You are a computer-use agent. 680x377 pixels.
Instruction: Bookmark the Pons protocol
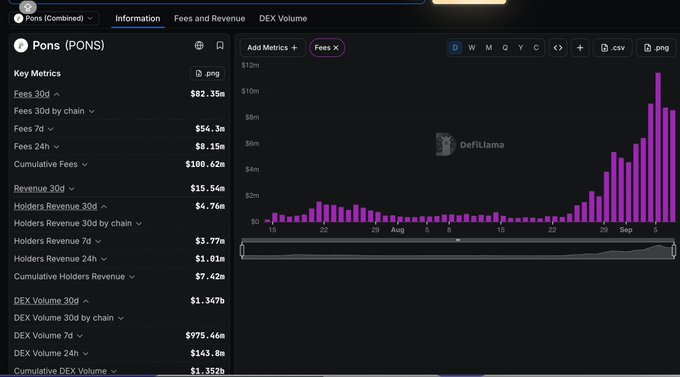click(220, 45)
